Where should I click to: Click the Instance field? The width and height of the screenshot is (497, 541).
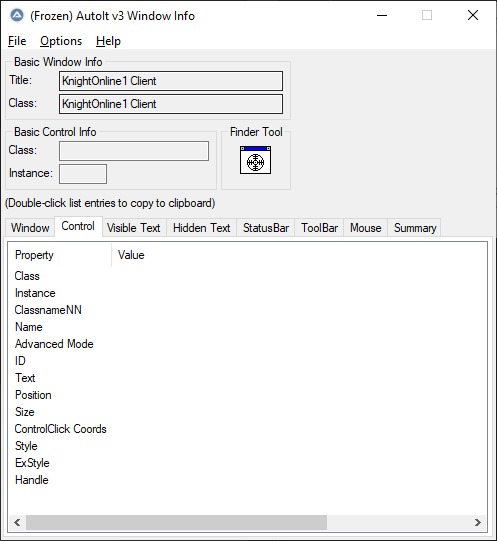click(x=83, y=174)
